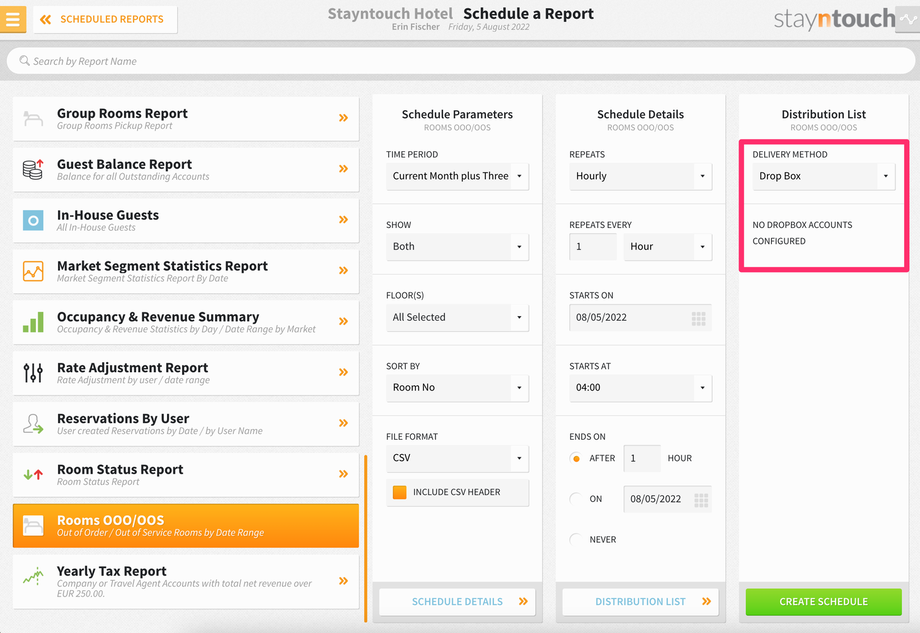Select the In-House Guests report item

pyautogui.click(x=185, y=221)
